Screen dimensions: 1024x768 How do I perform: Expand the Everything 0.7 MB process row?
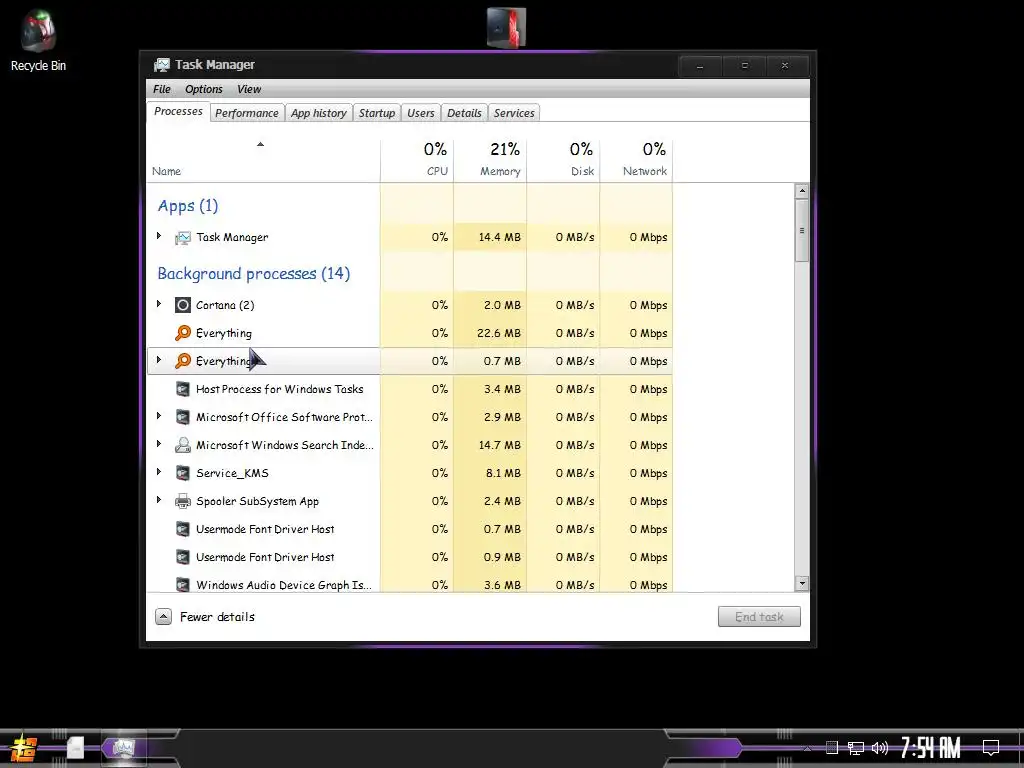(159, 360)
